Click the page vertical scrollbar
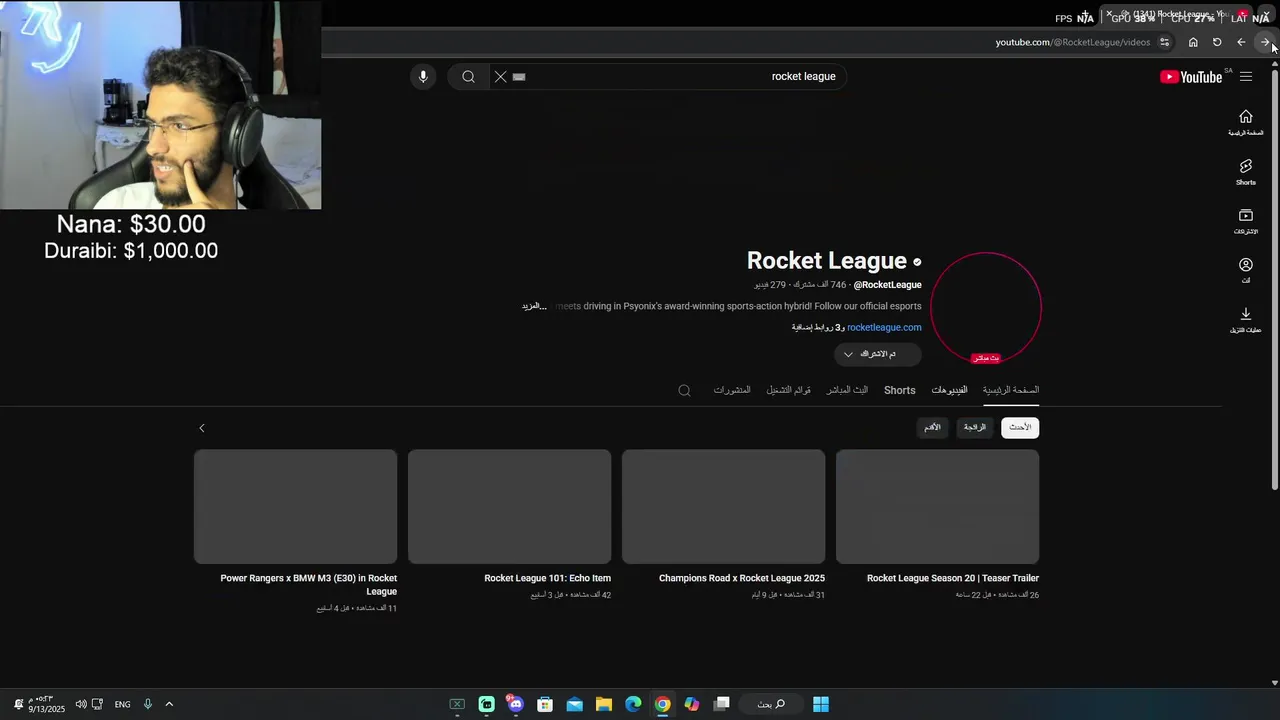The width and height of the screenshot is (1280, 720). click(x=1274, y=280)
